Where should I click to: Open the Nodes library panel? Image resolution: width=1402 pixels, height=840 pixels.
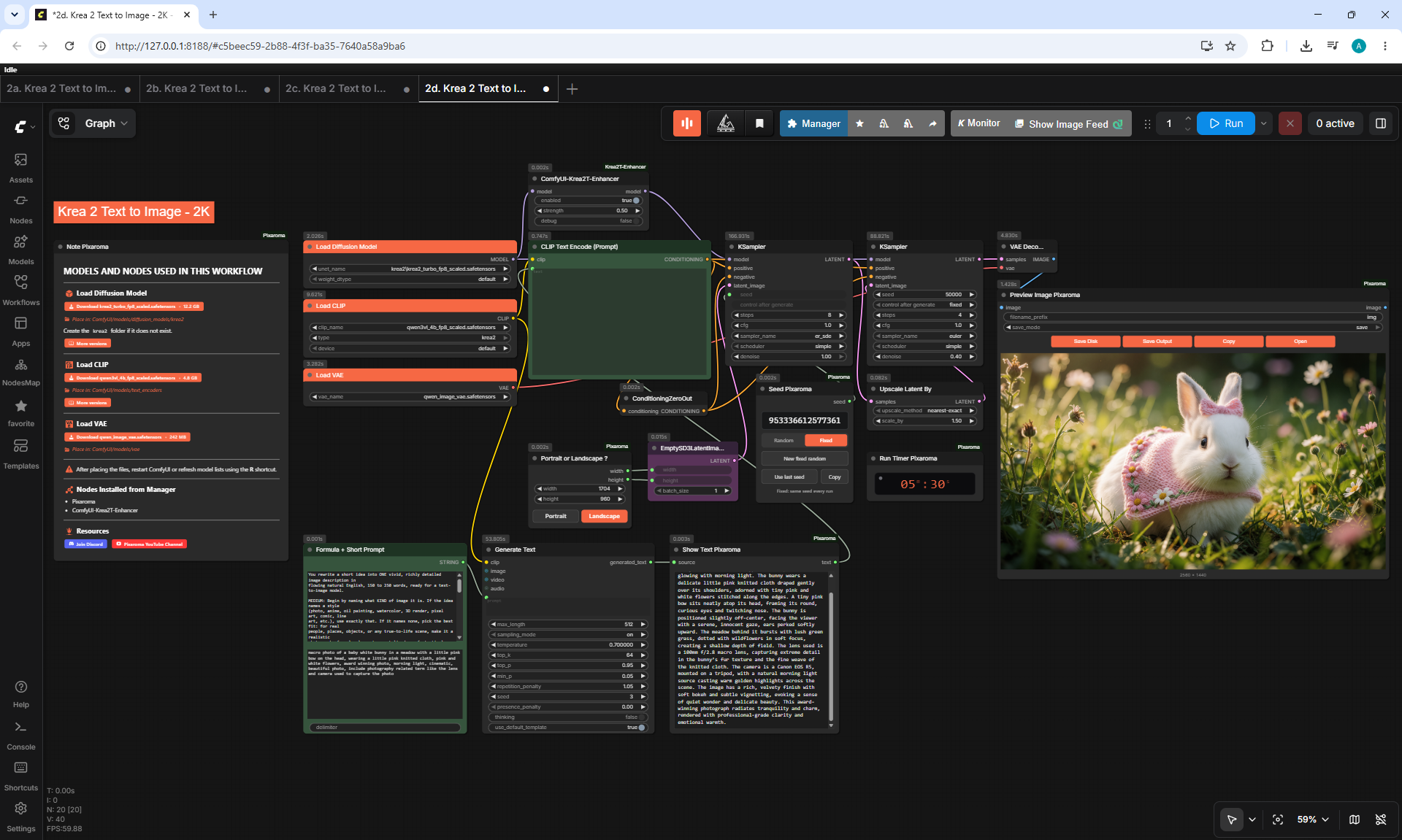(x=21, y=209)
